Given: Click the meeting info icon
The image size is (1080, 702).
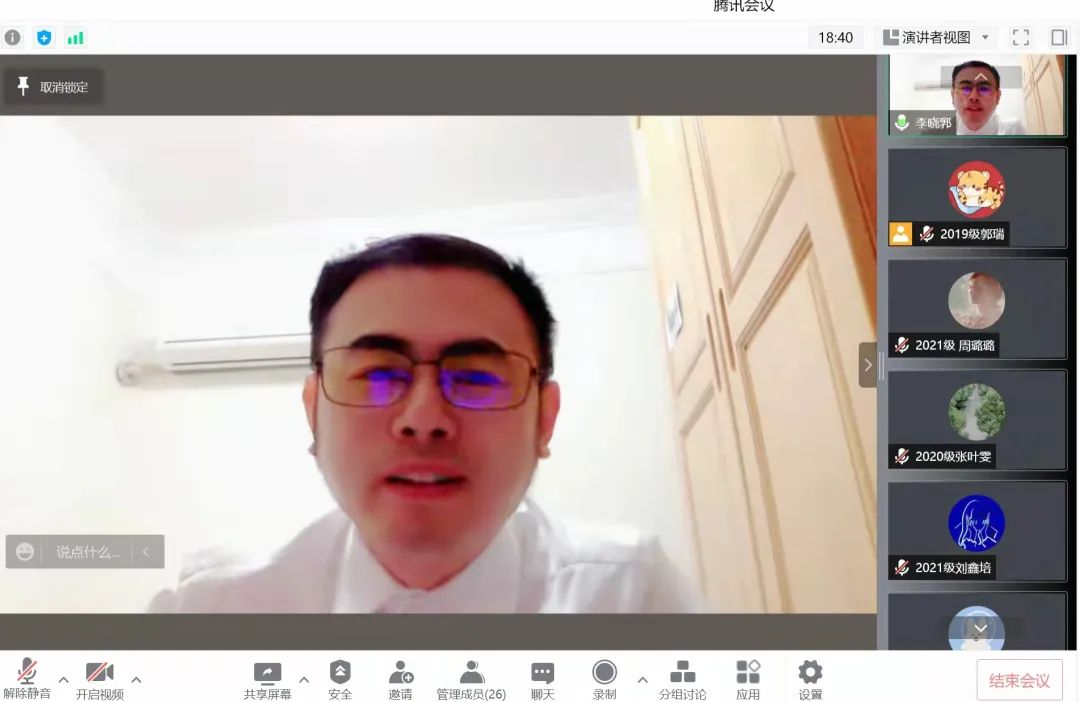Looking at the screenshot, I should pyautogui.click(x=12, y=38).
